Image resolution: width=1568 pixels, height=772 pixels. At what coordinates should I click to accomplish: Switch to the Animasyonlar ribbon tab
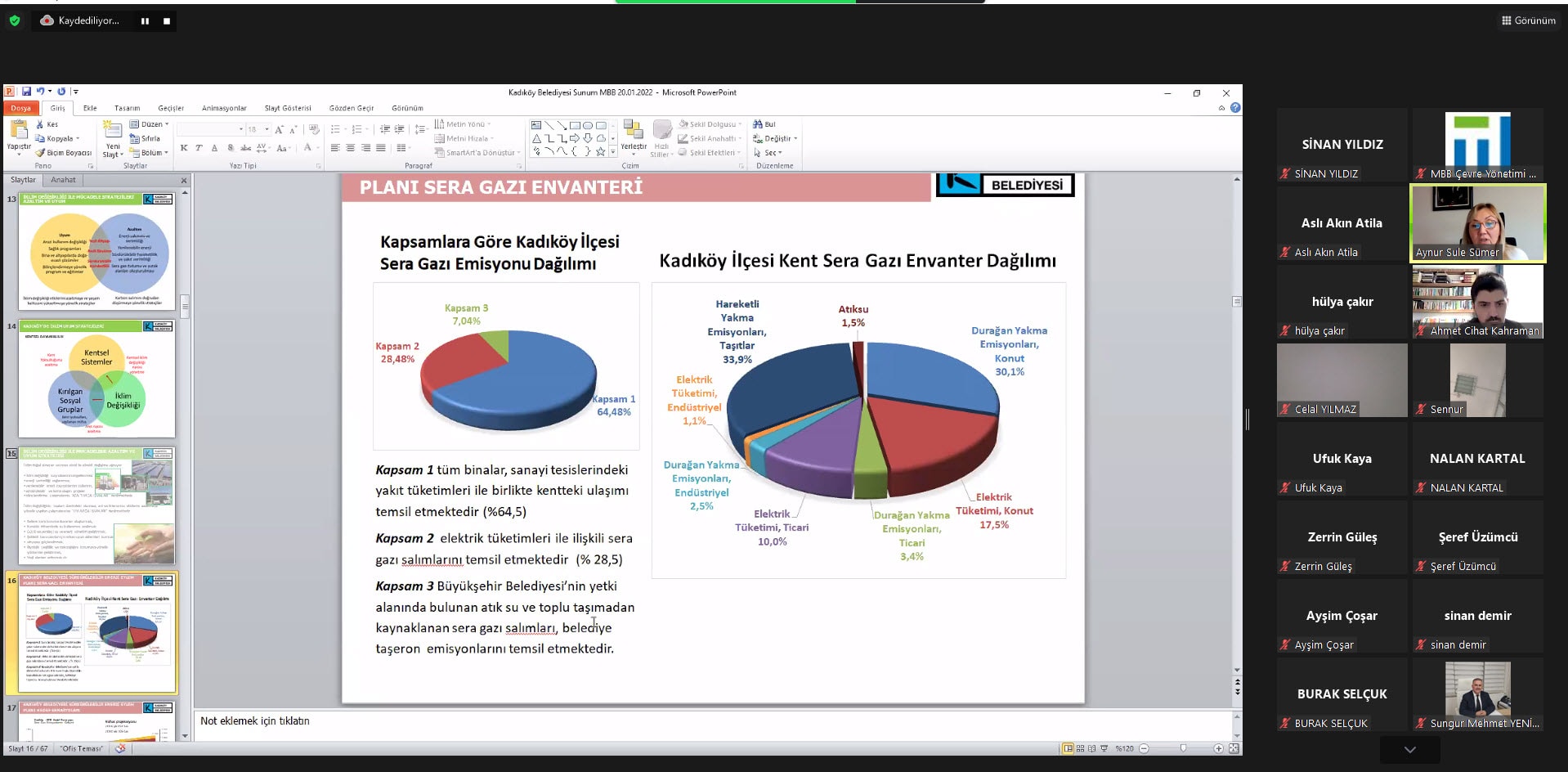224,108
